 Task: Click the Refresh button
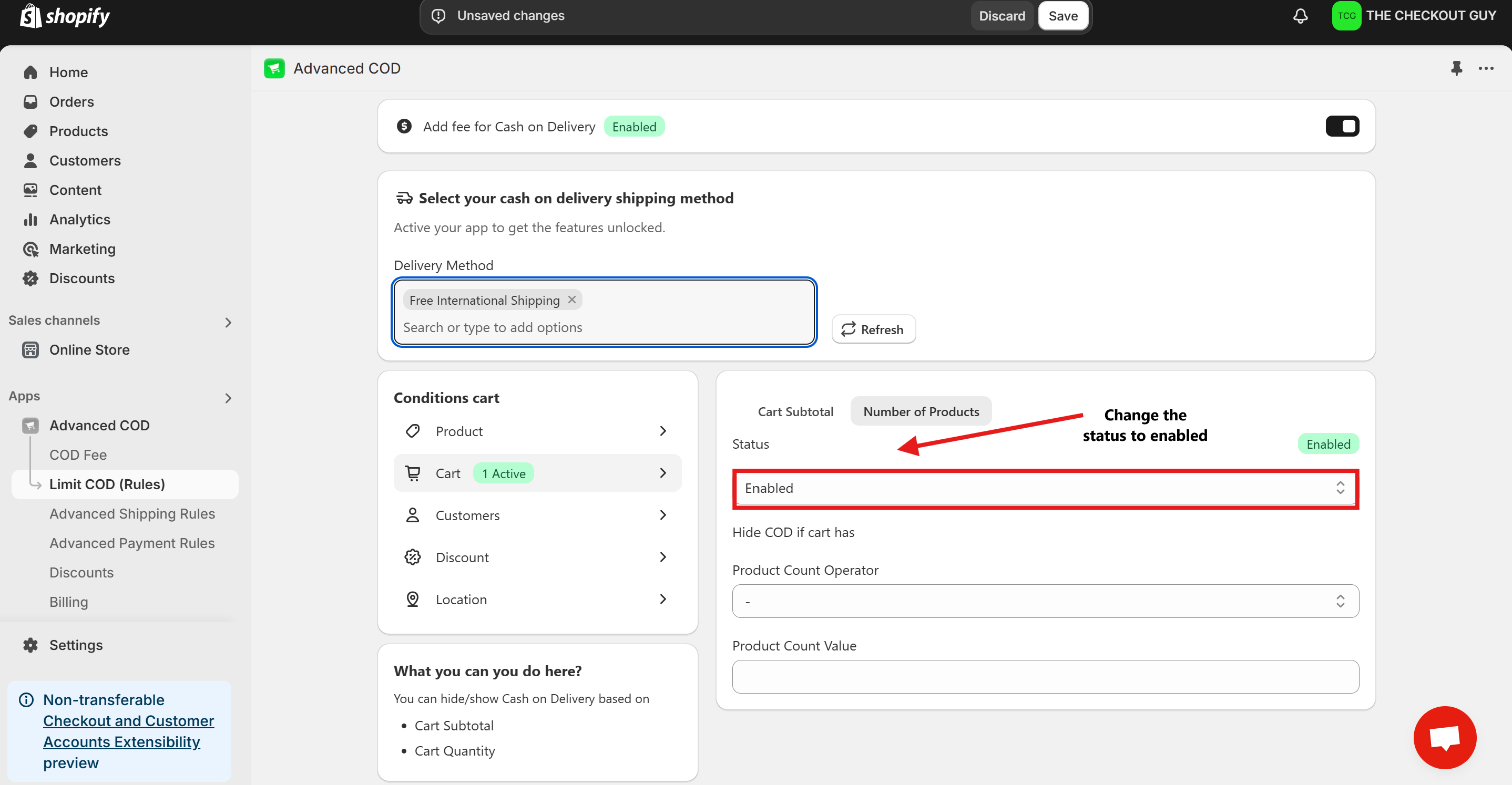873,329
